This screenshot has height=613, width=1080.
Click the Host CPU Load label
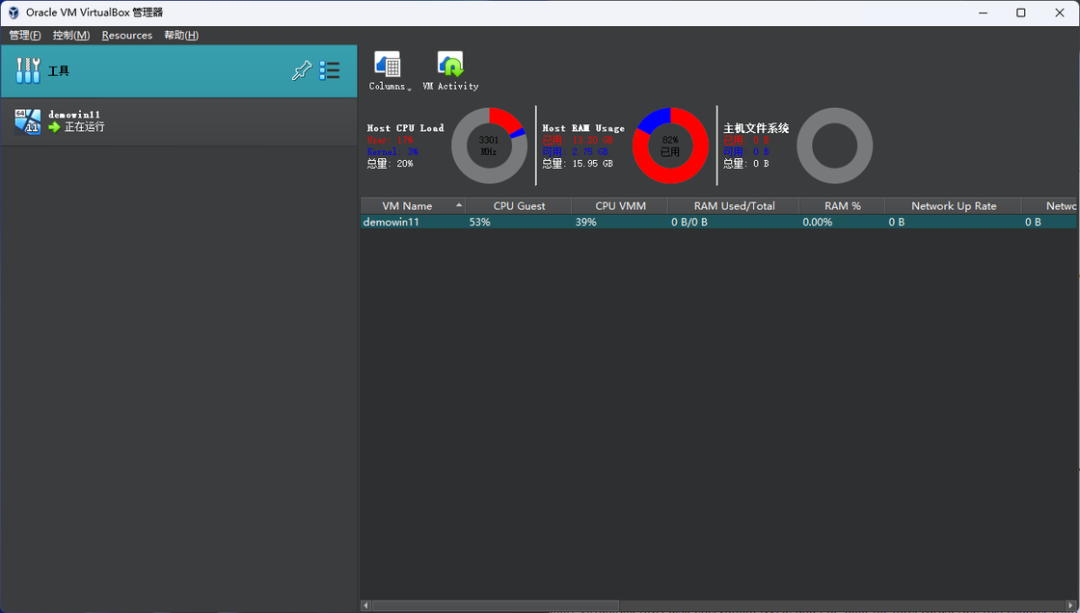[406, 128]
